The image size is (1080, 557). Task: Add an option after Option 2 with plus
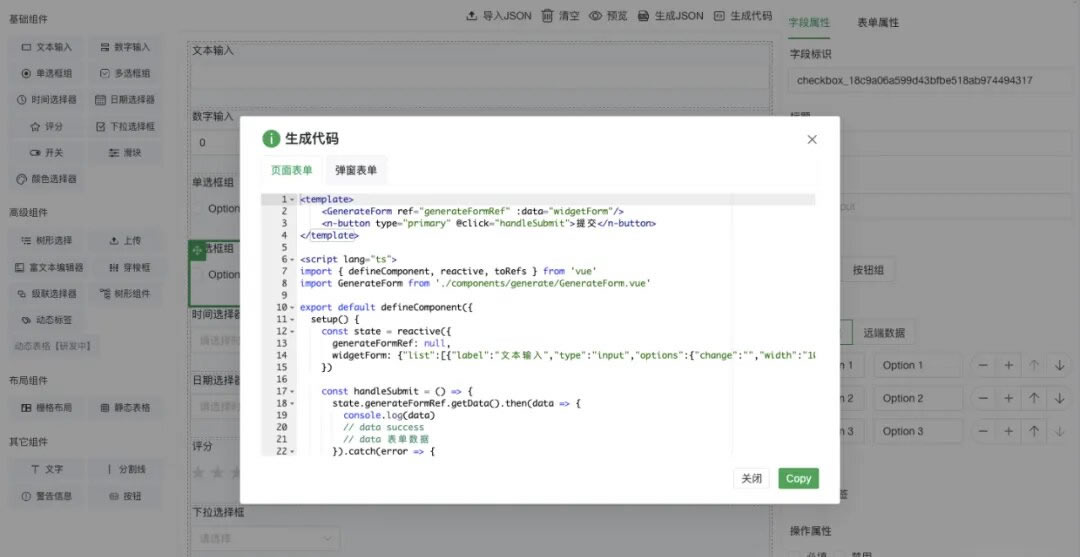[x=1008, y=399]
